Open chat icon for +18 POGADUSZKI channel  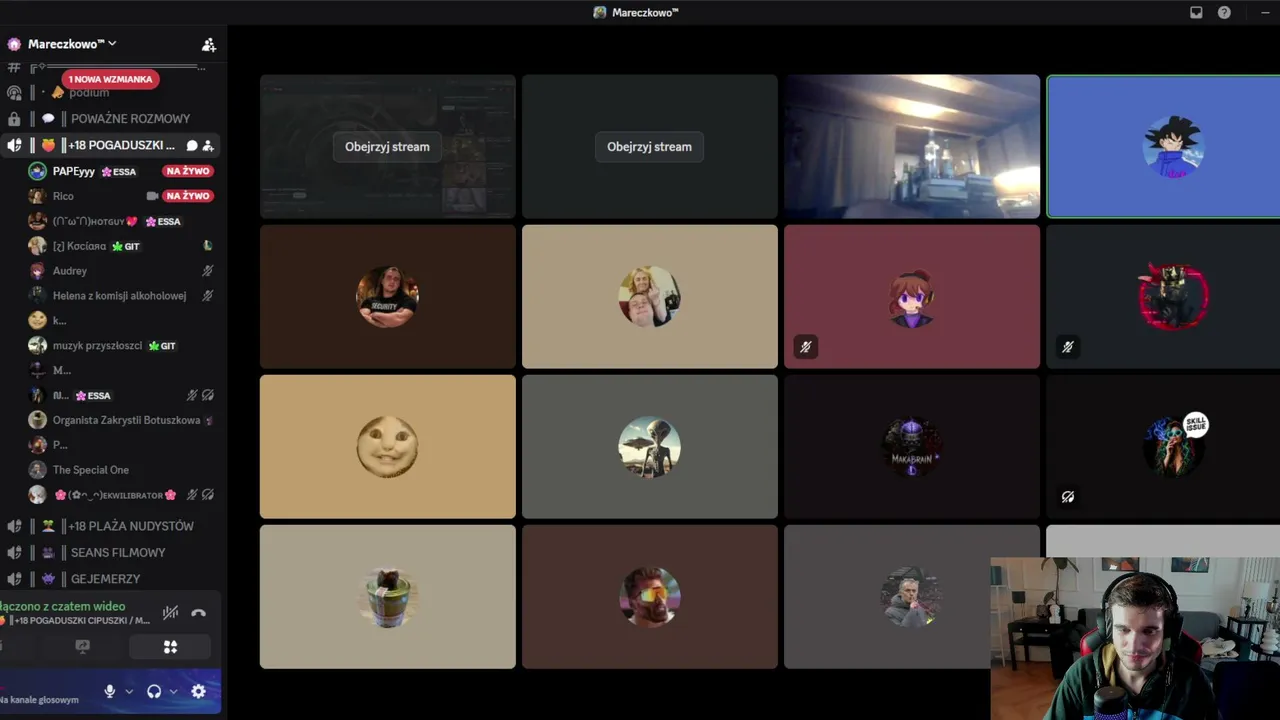192,145
